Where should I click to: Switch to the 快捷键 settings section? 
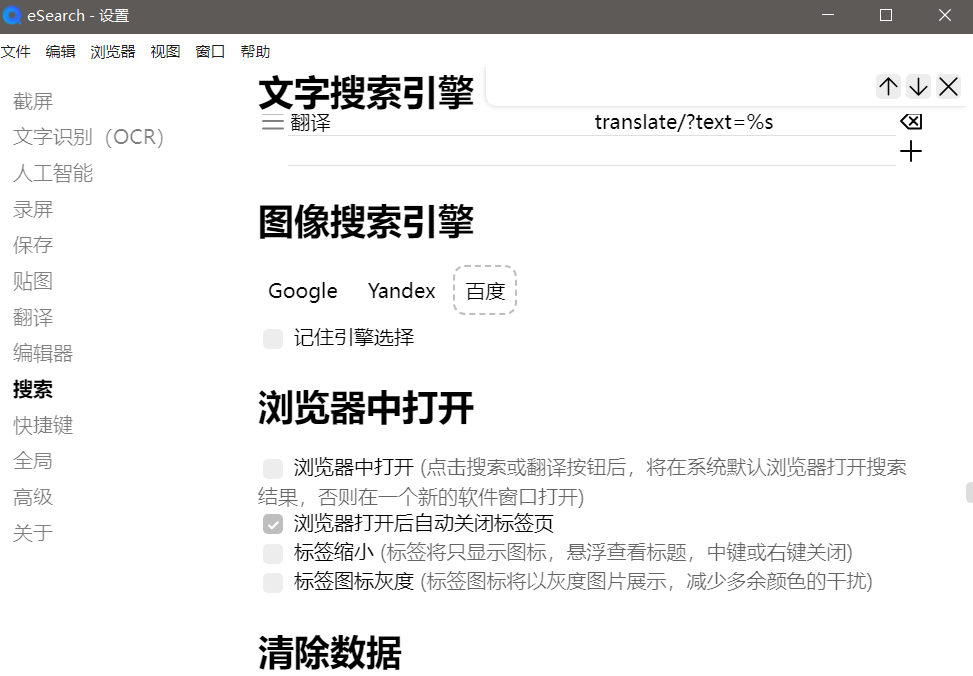43,425
